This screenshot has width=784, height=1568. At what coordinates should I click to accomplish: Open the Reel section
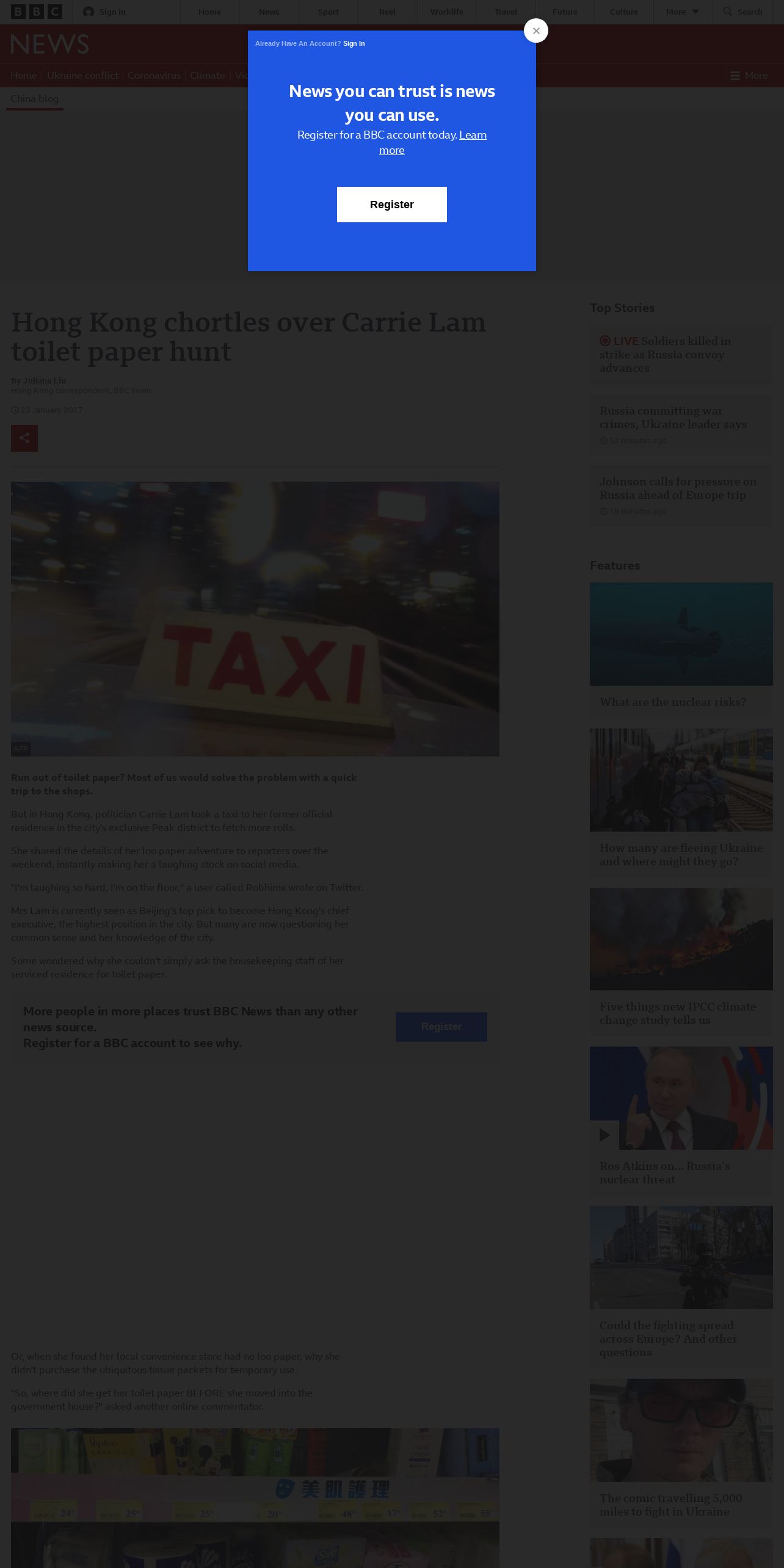(387, 12)
